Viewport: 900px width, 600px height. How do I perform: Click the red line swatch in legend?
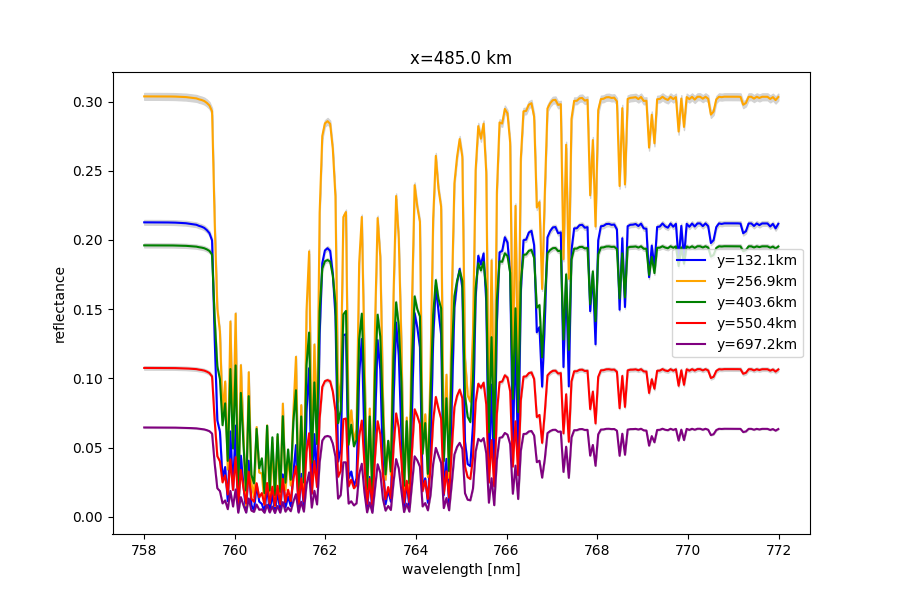coord(691,323)
